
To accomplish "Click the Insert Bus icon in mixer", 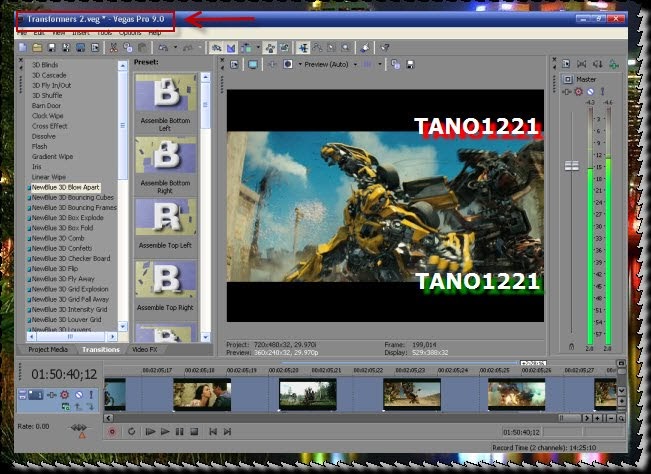I will tap(613, 64).
